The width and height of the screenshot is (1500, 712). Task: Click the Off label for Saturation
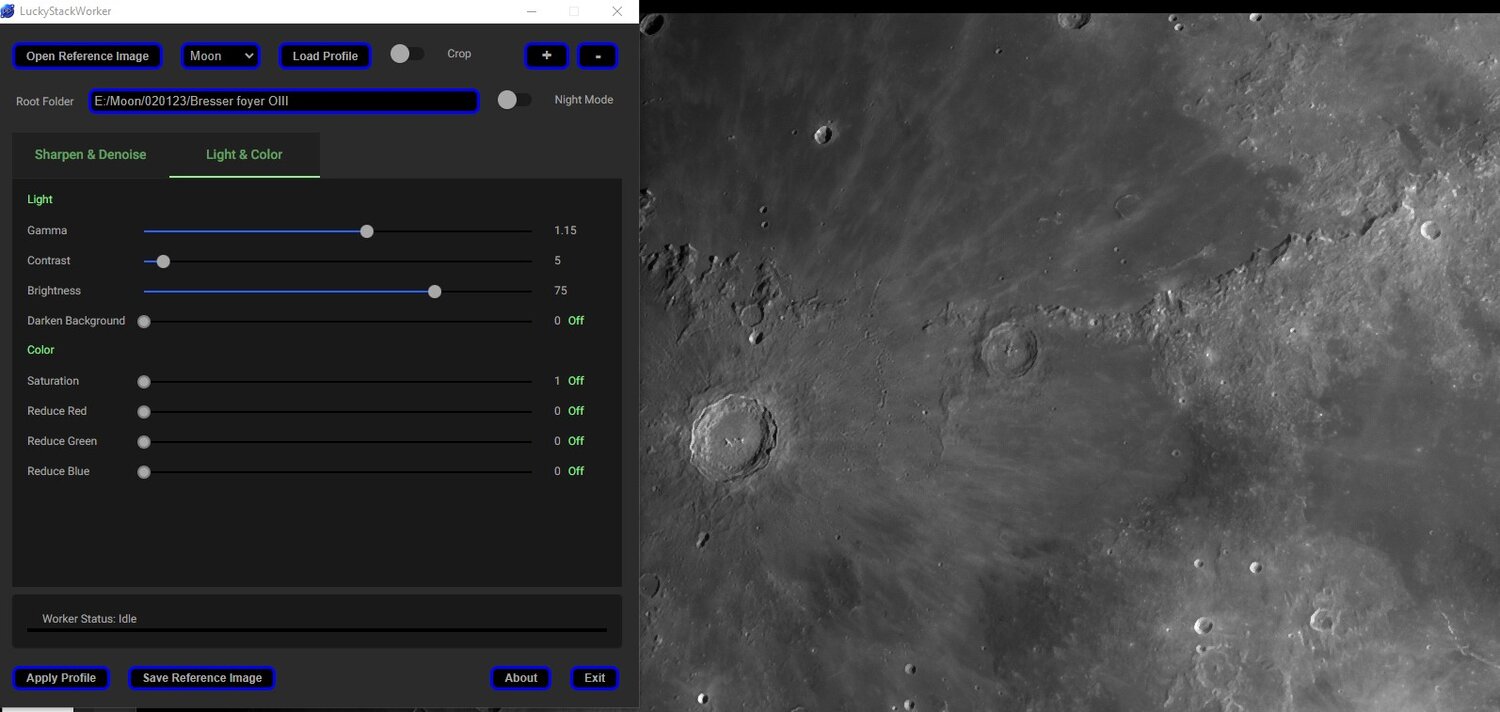(576, 381)
